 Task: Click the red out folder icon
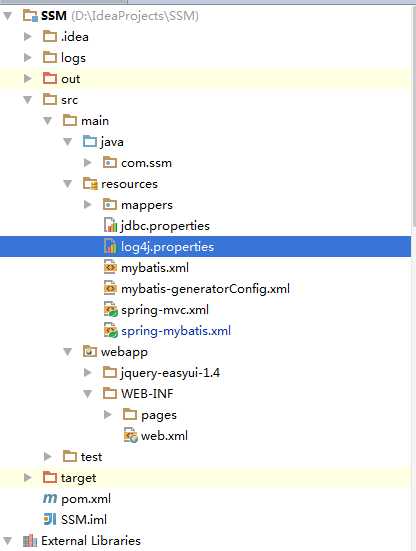click(x=50, y=78)
